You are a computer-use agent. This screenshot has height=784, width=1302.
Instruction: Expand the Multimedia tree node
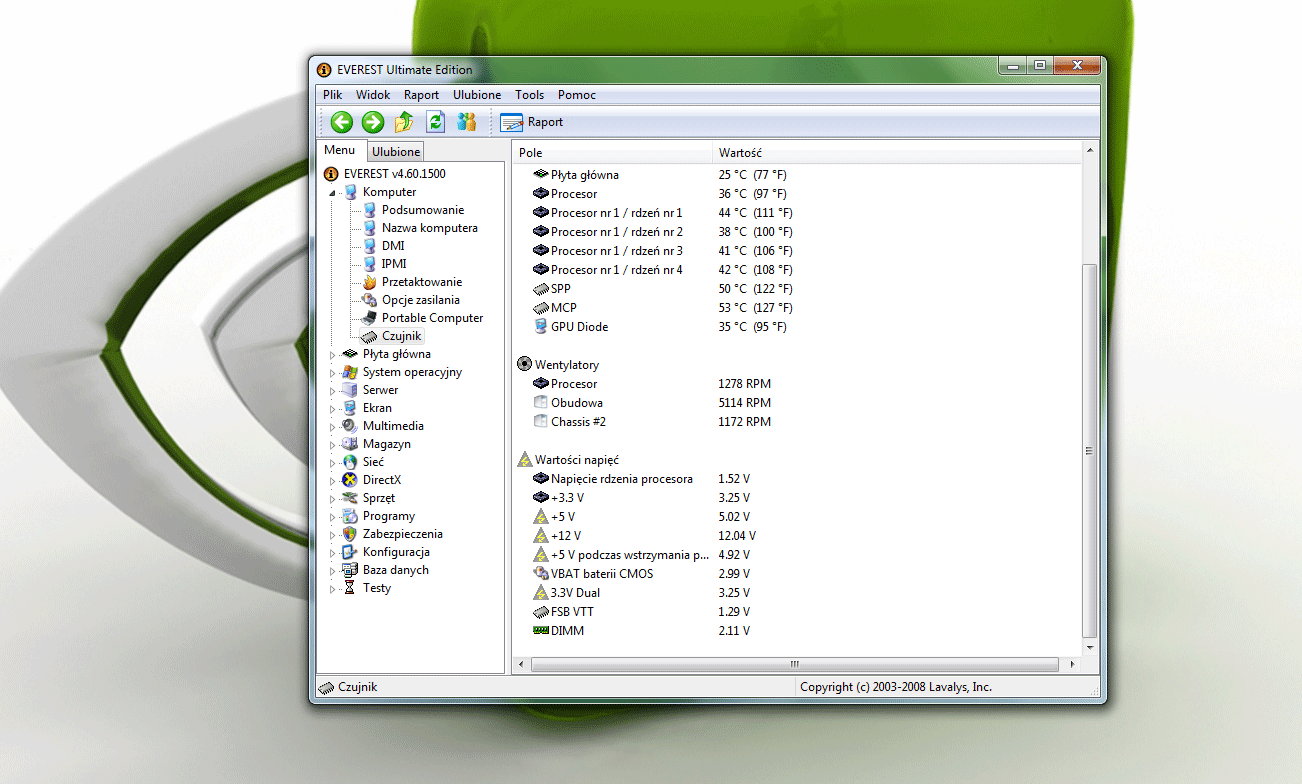[x=333, y=426]
